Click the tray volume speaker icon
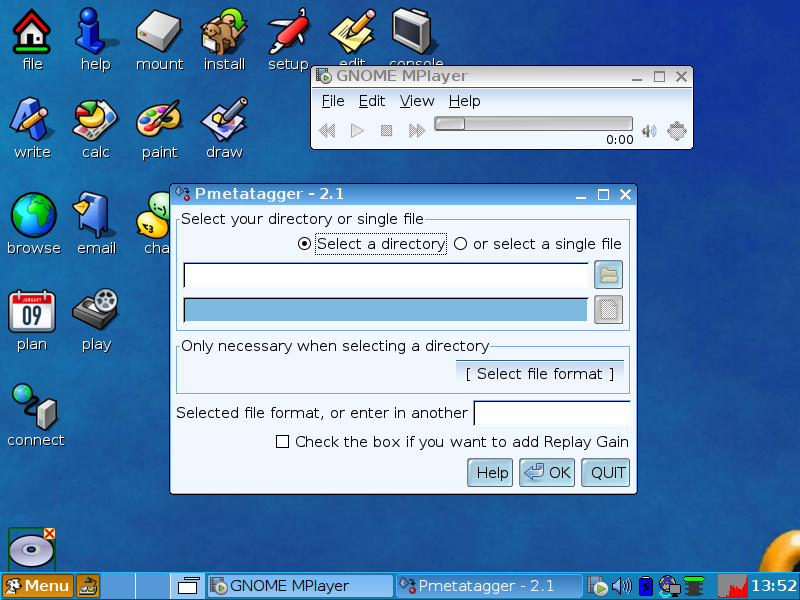 [621, 586]
